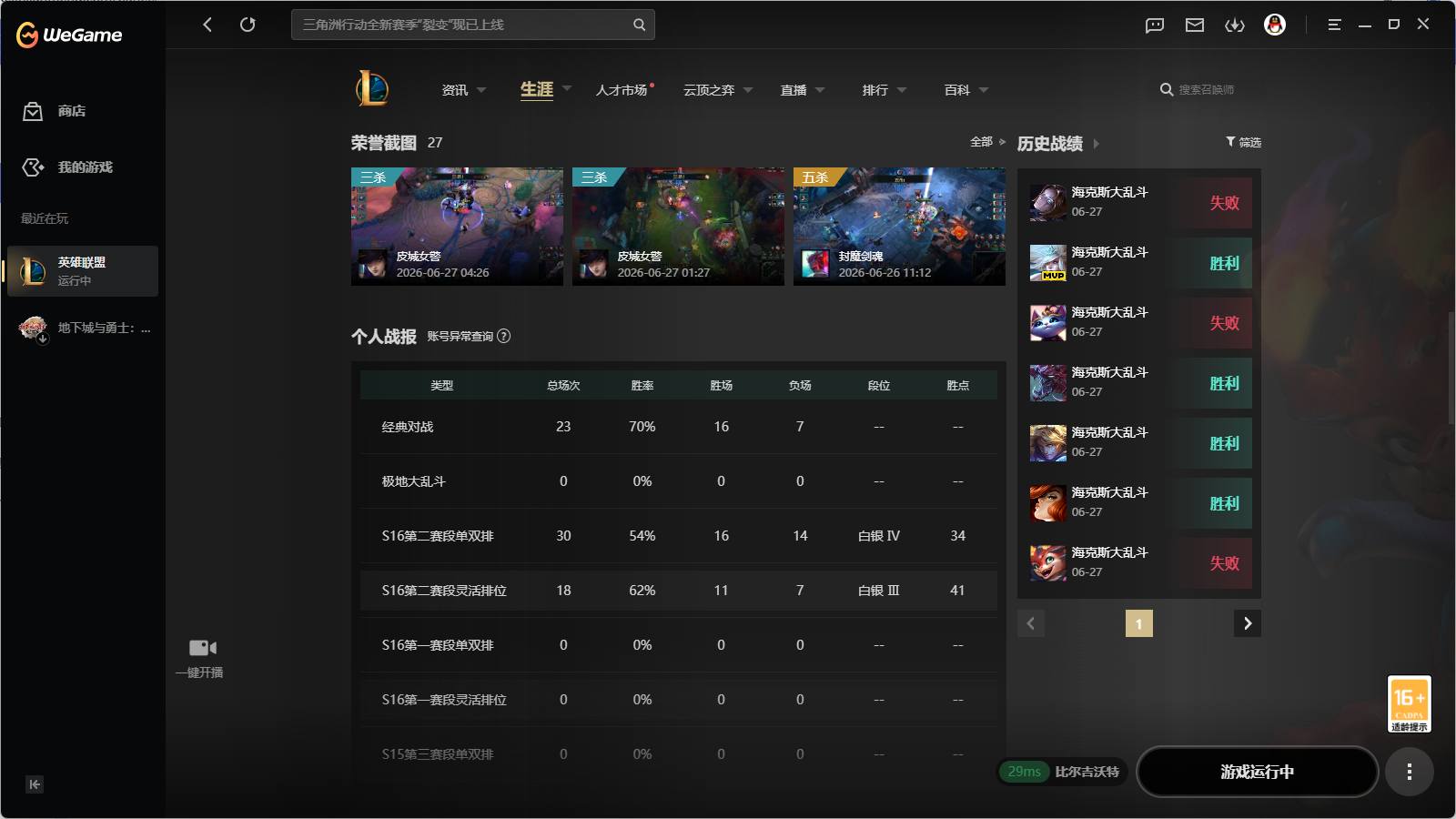Viewport: 1456px width, 819px height.
Task: Open the 04:26 triple kill screenshot
Action: [x=457, y=227]
